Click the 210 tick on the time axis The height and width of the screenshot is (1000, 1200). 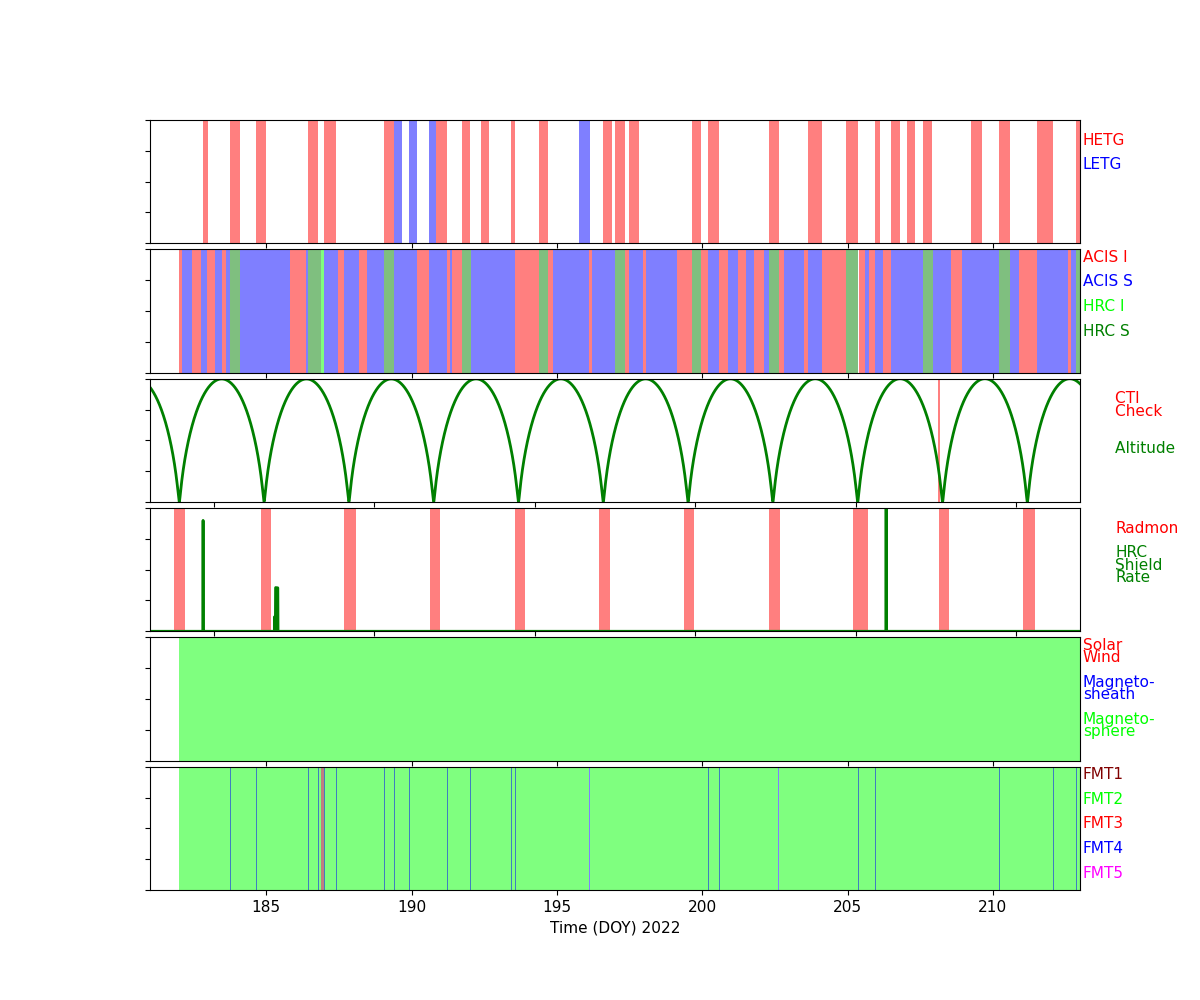pyautogui.click(x=993, y=906)
